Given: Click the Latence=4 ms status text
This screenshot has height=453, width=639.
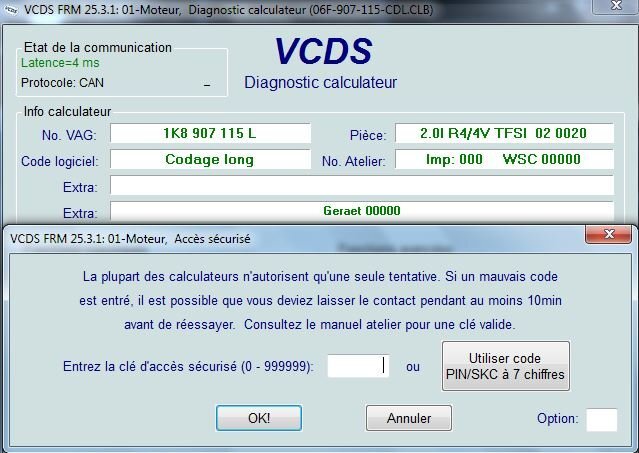Looking at the screenshot, I should click(60, 63).
